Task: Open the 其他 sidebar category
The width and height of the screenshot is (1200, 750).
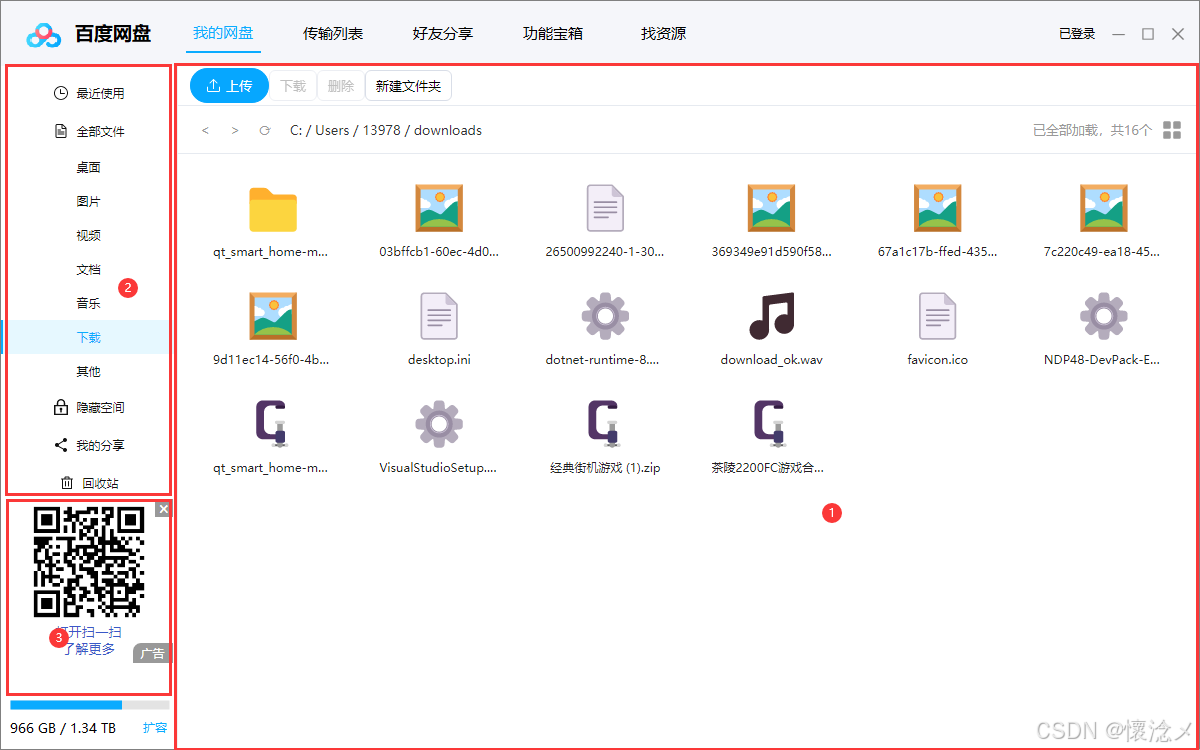Action: tap(88, 372)
